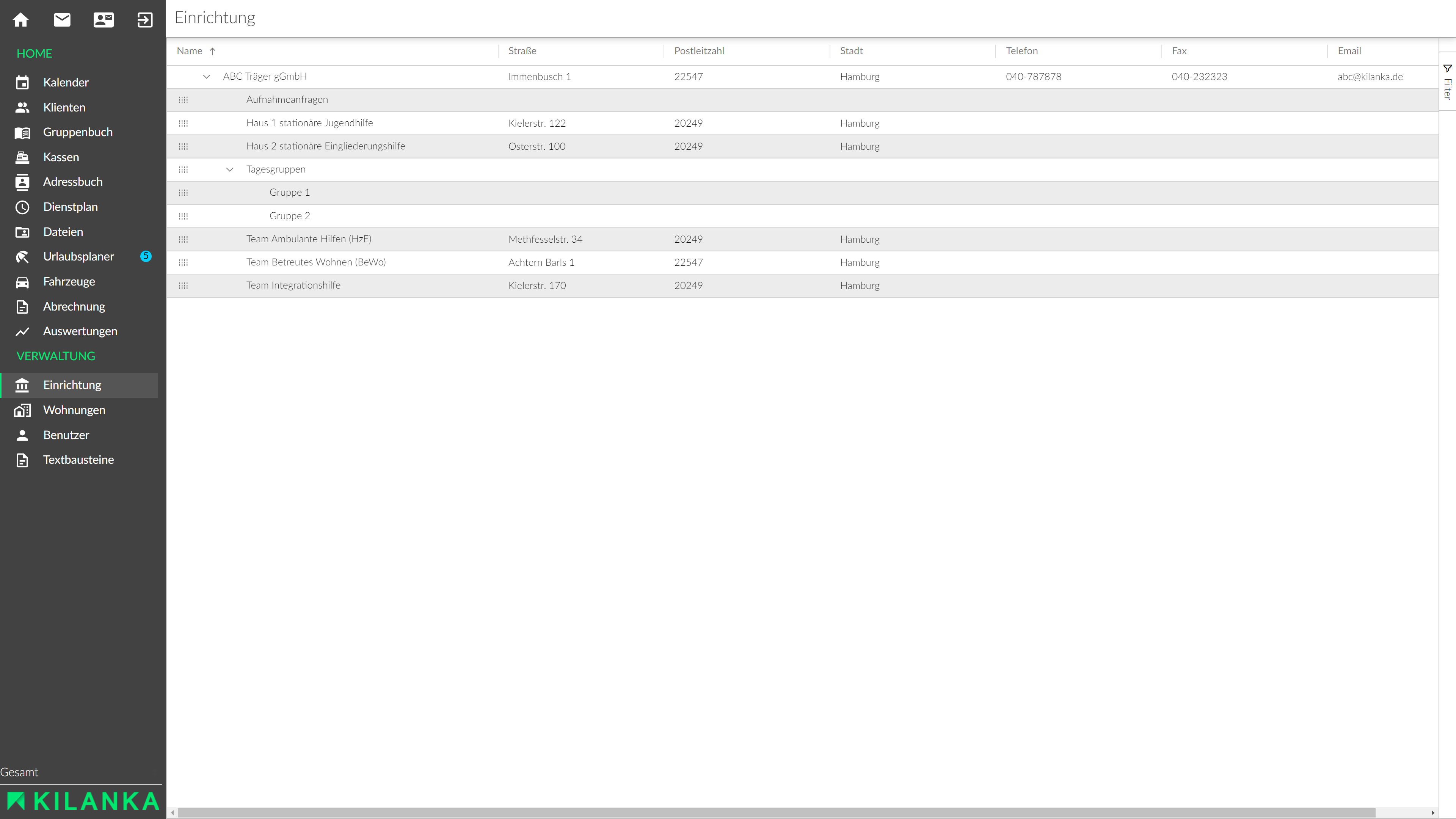This screenshot has width=1456, height=819.
Task: Click the home icon in top bar
Action: coord(21,20)
